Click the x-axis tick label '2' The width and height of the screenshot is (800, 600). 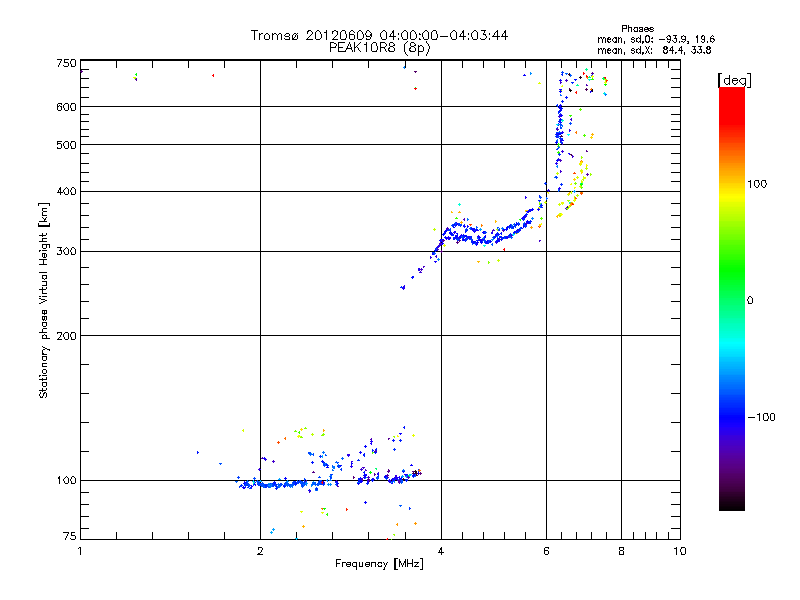point(260,551)
